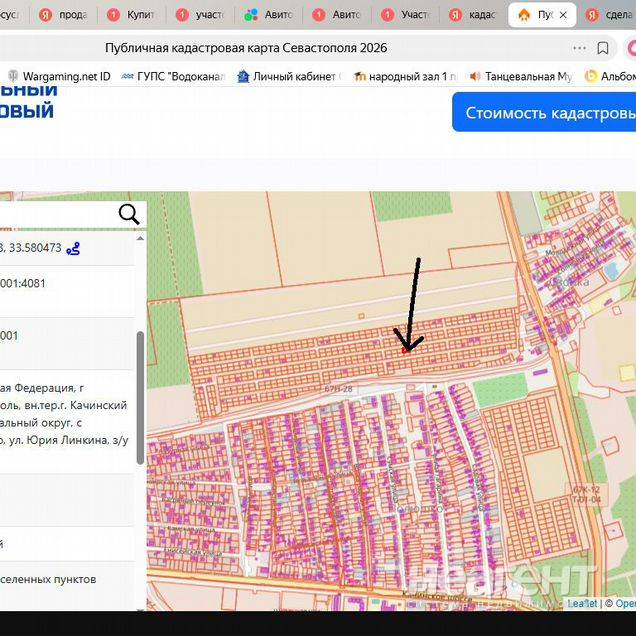Click the red marked parcel under arrow
The image size is (636, 636).
point(404,350)
